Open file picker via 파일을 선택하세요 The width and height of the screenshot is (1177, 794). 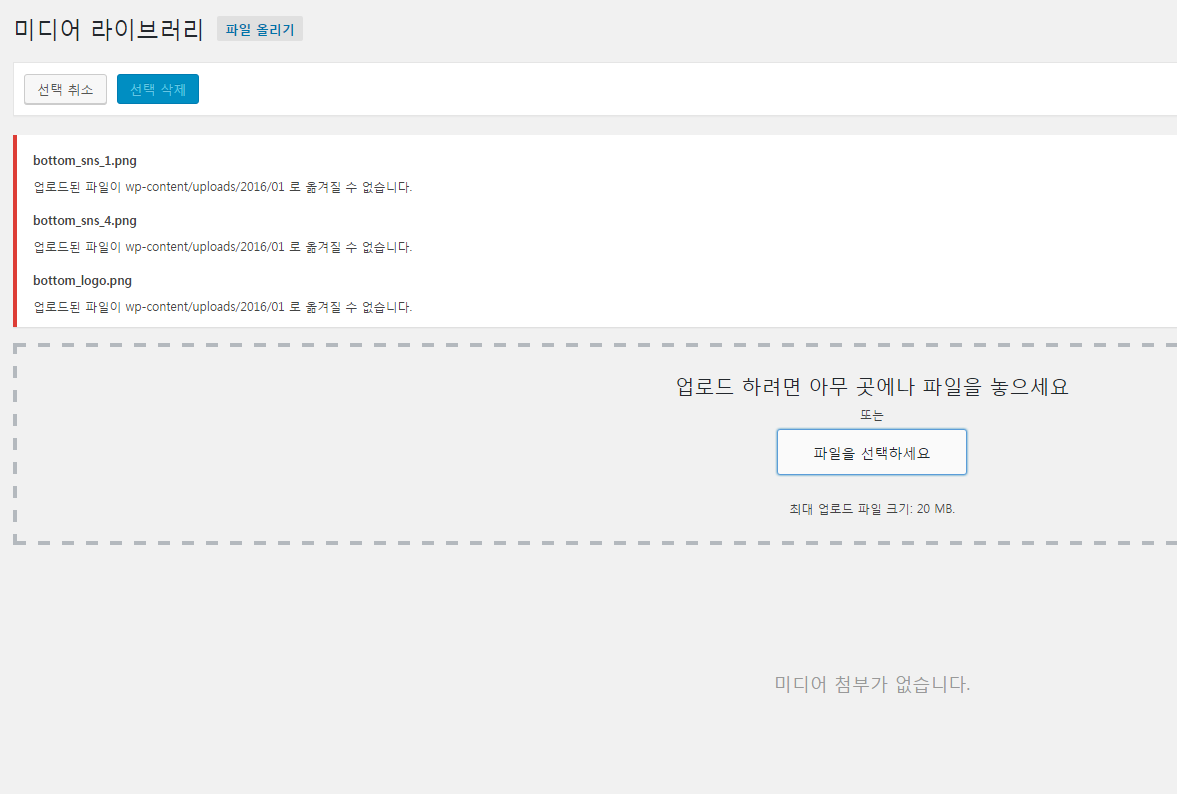point(871,452)
